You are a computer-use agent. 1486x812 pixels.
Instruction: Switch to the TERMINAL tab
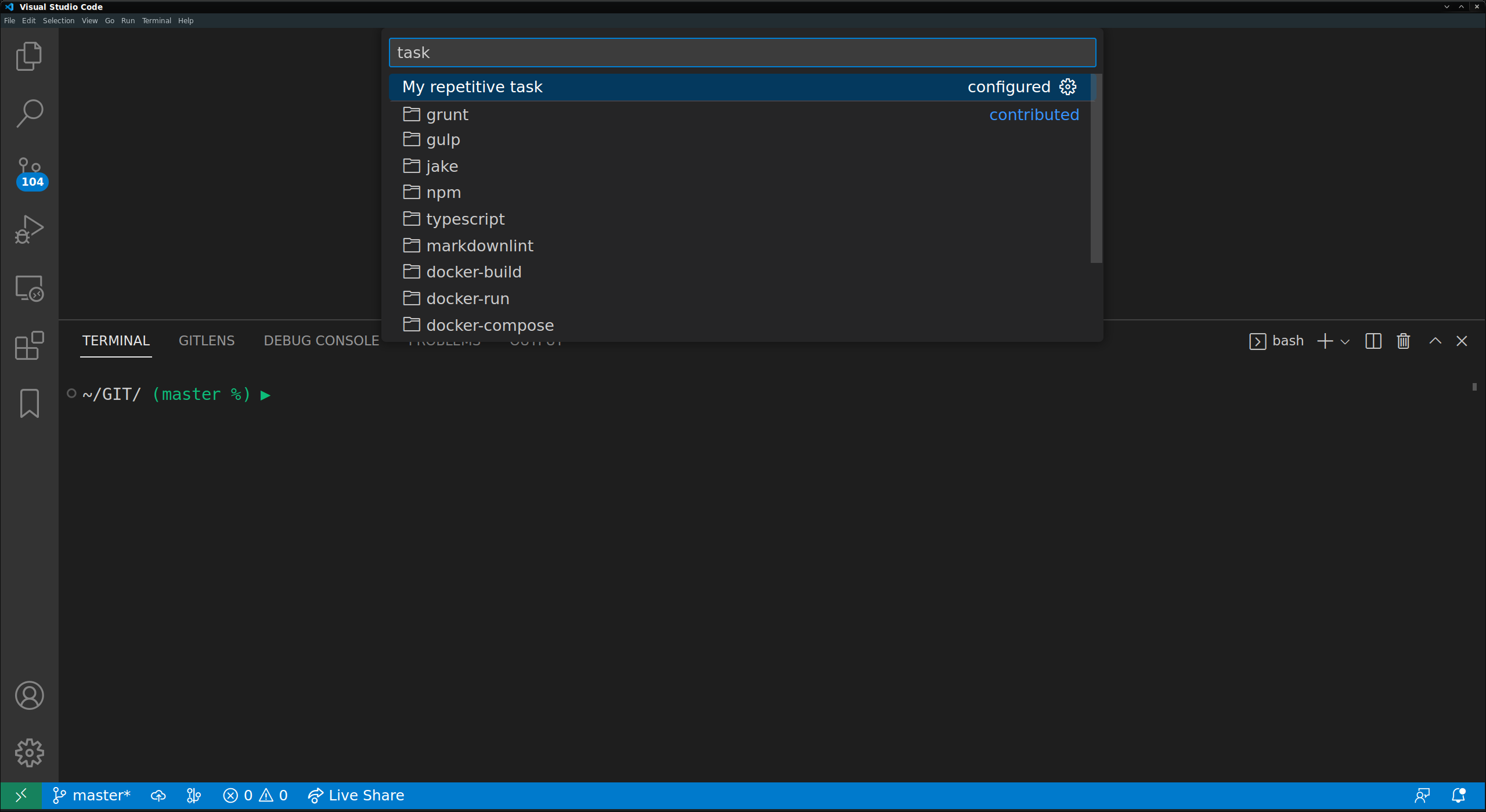(116, 341)
